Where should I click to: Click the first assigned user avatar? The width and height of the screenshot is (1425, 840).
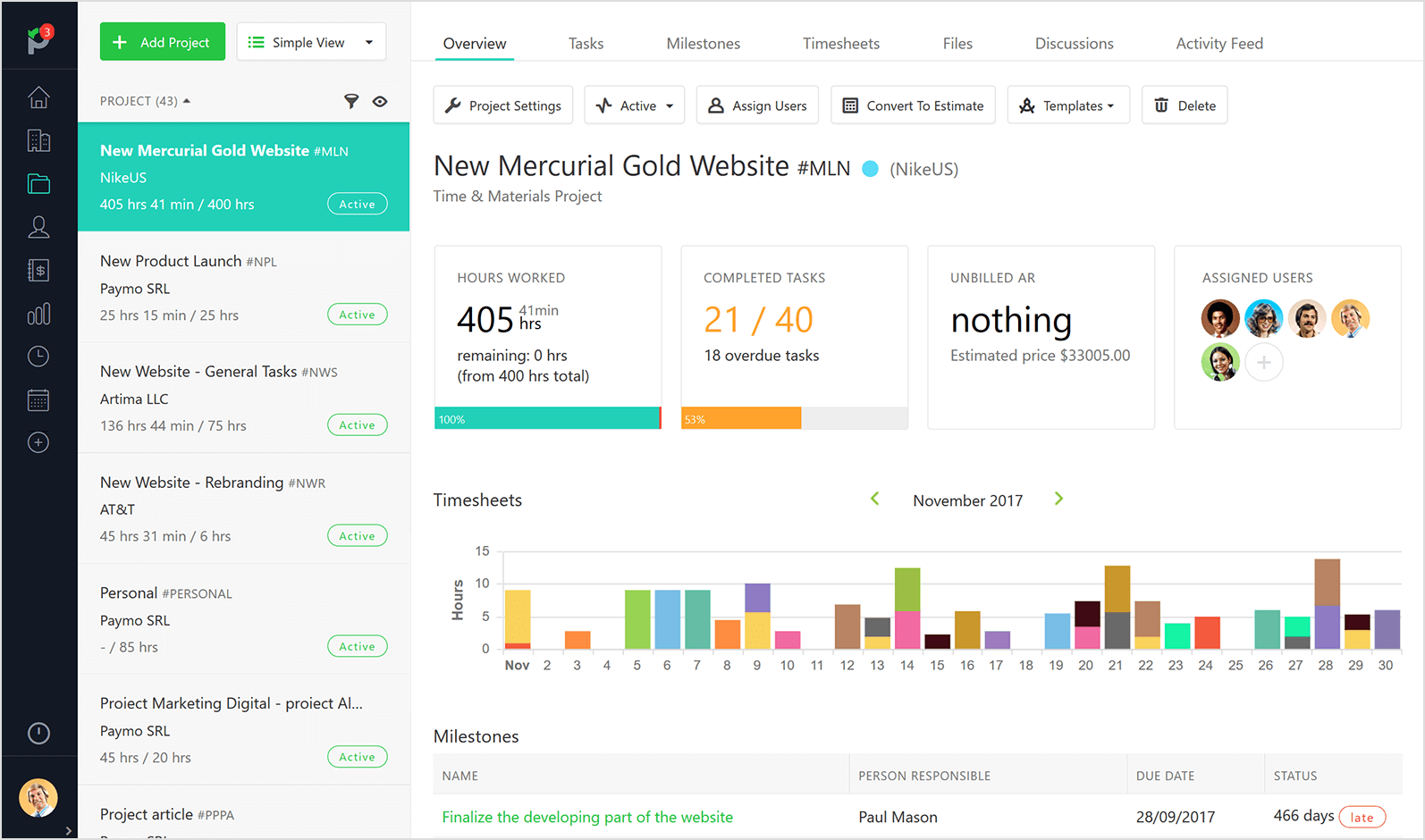1220,318
